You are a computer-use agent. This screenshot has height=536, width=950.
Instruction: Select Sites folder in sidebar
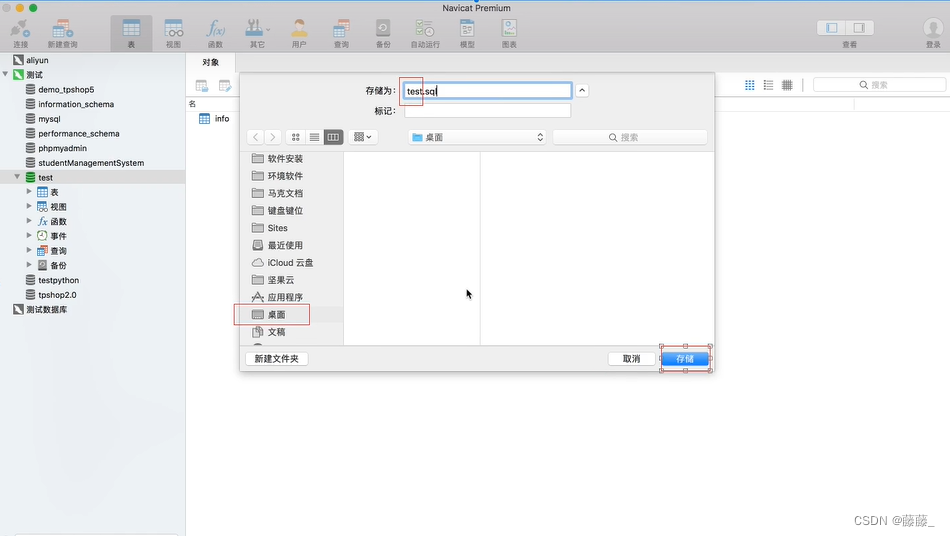277,228
